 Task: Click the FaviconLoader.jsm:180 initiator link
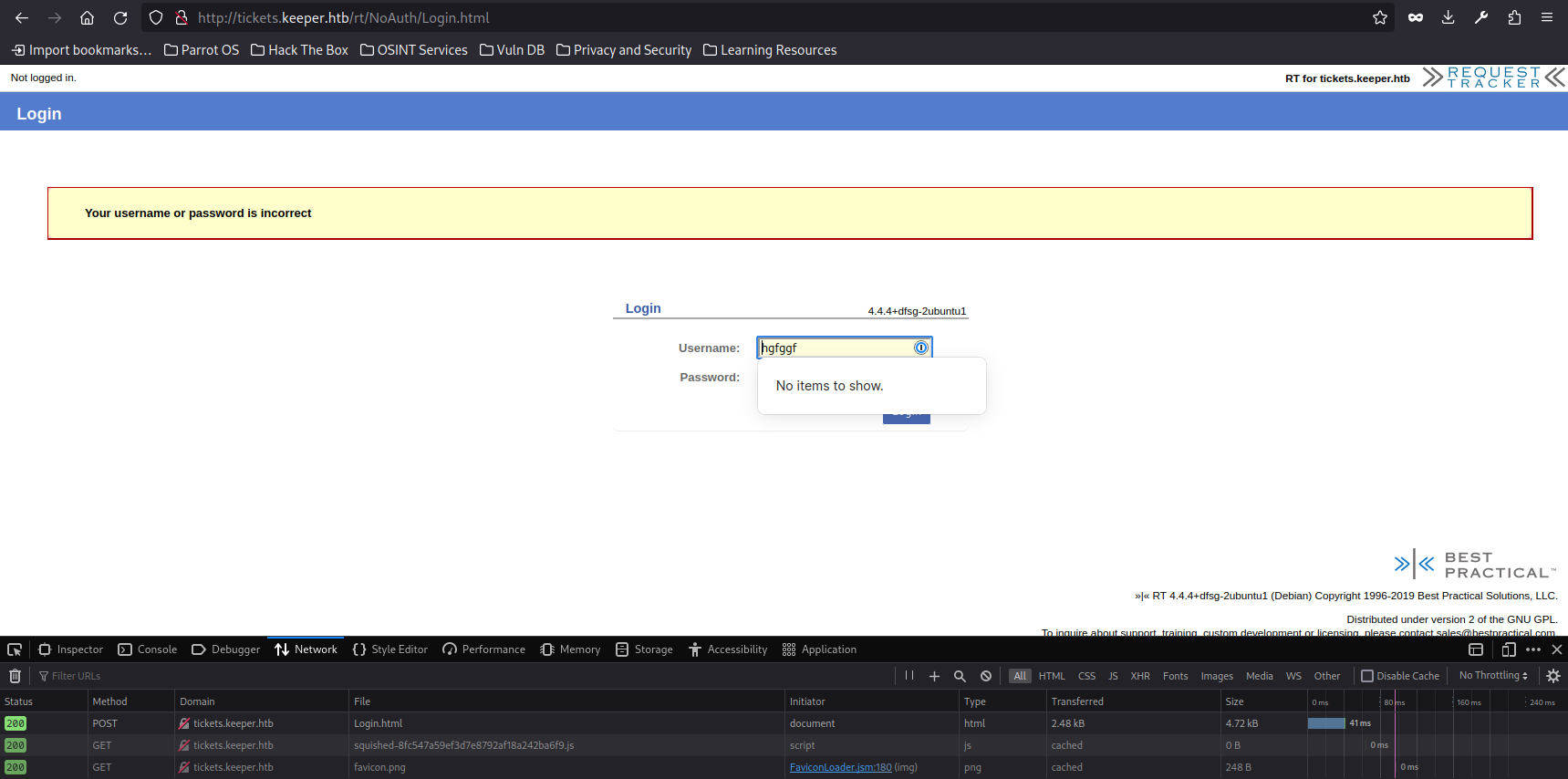(840, 767)
